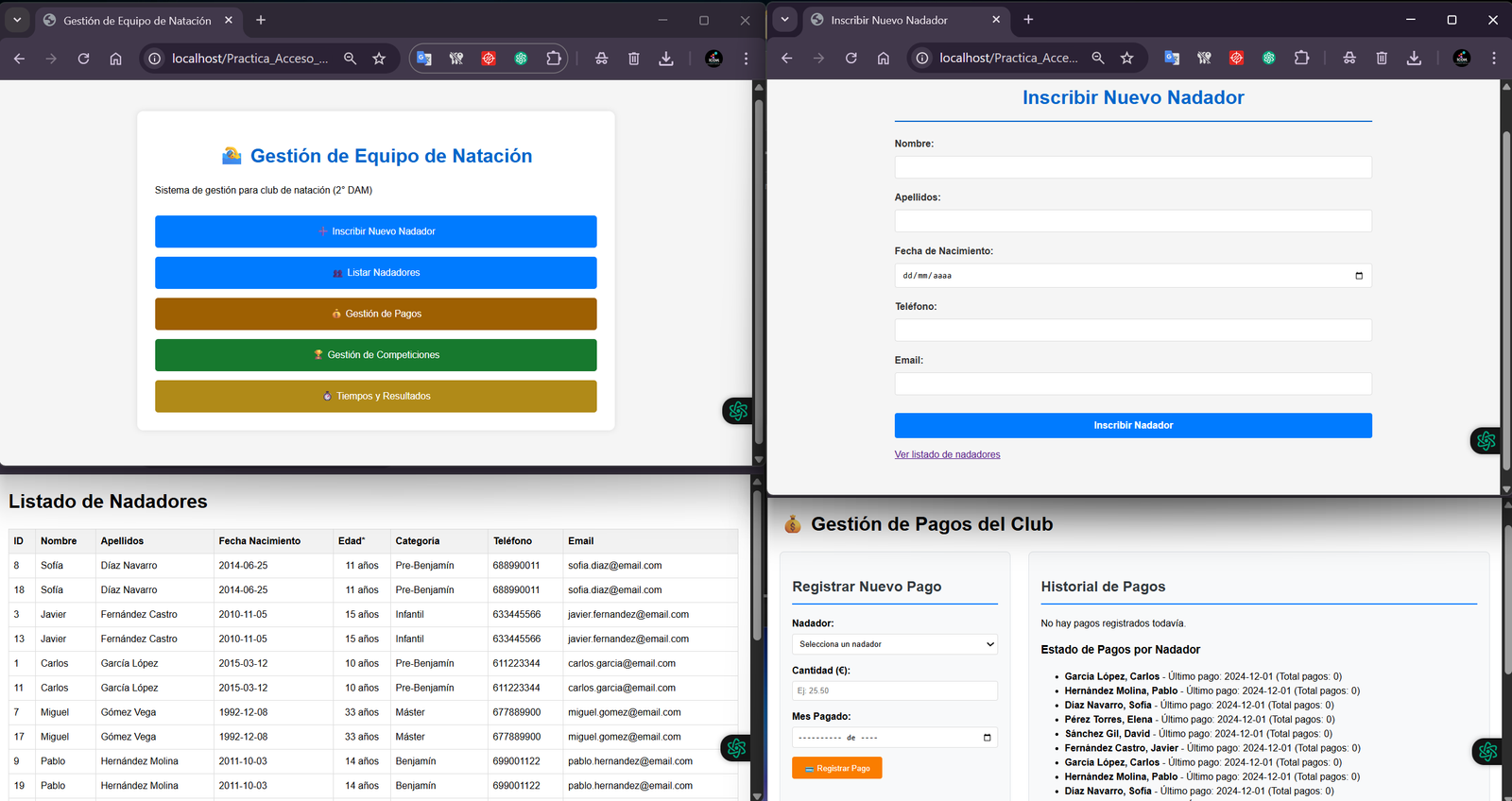Reload the Gestión de Equipo de Natación page

click(83, 59)
